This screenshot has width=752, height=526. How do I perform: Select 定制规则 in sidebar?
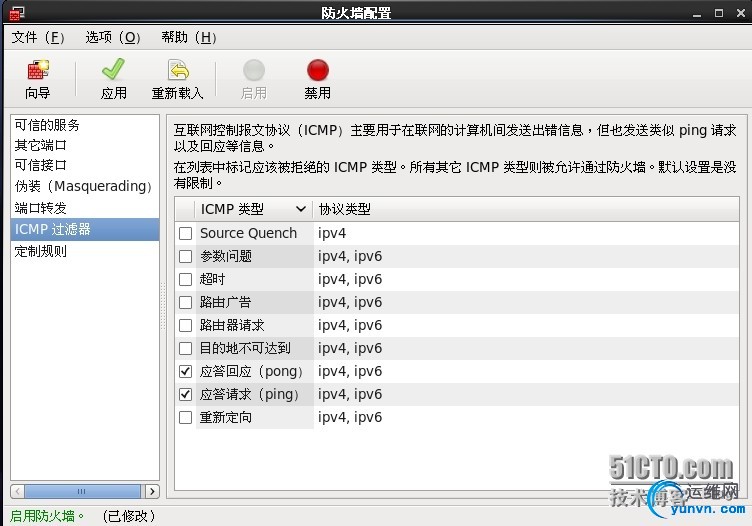point(40,251)
